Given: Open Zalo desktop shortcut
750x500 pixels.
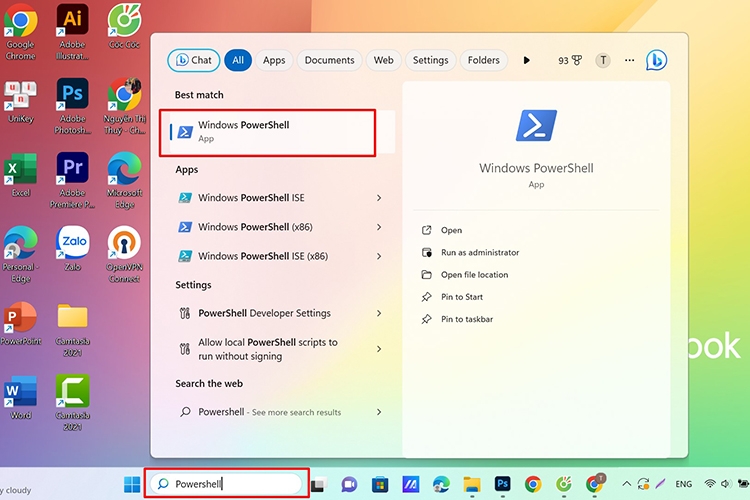Looking at the screenshot, I should (x=72, y=248).
